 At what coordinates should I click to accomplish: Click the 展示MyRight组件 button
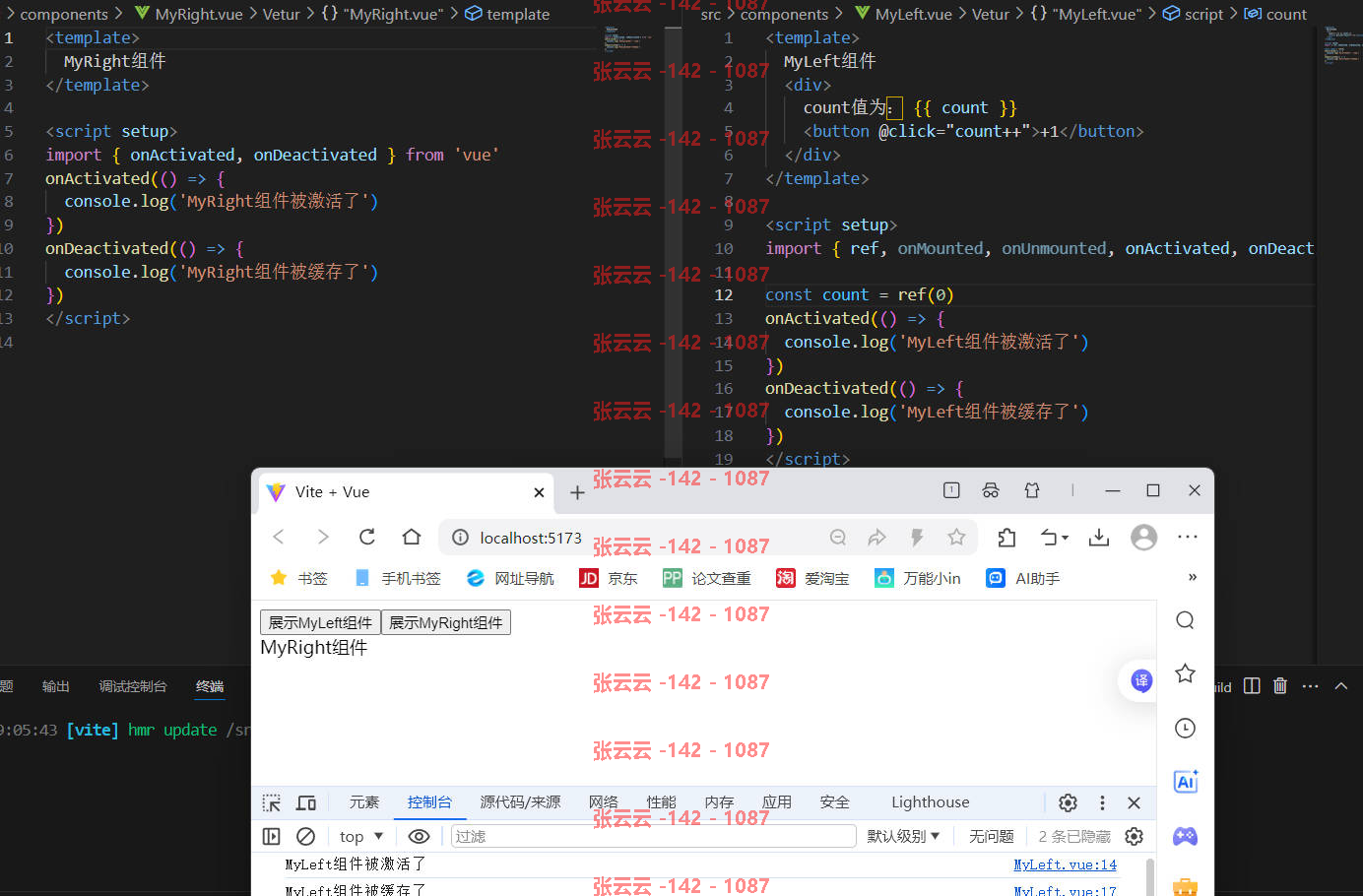(446, 622)
